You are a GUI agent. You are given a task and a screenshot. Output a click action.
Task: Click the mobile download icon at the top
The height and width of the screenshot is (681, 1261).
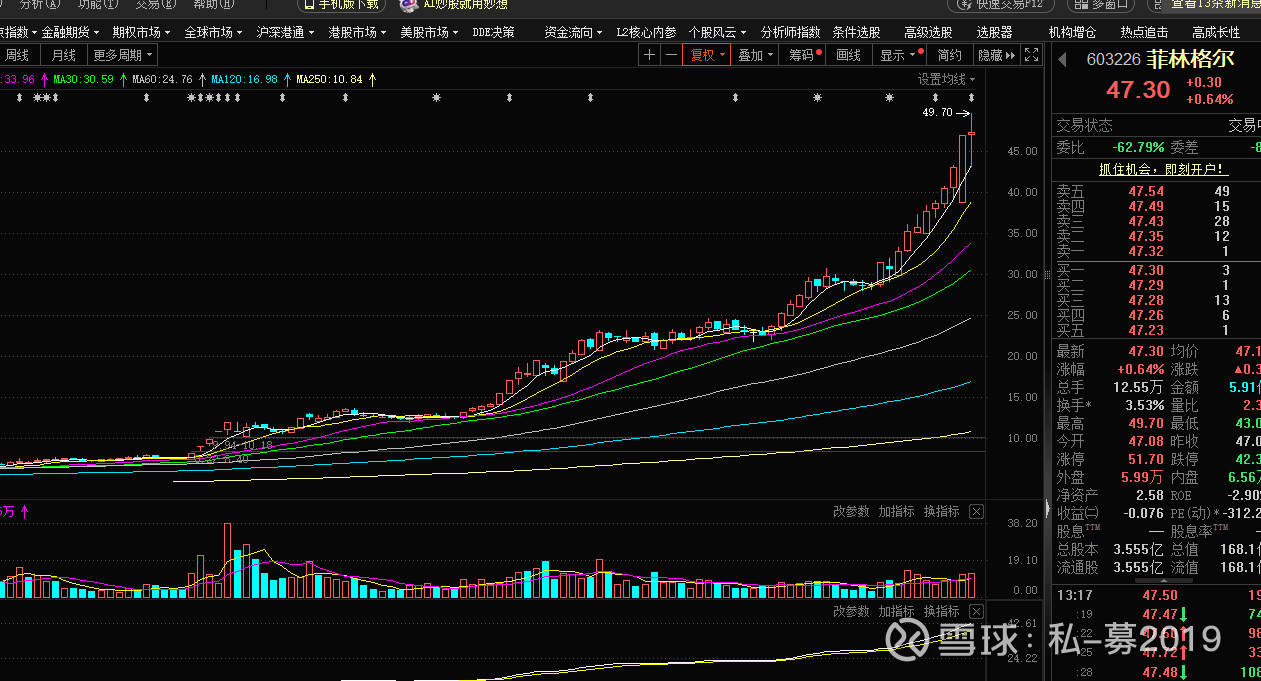[309, 4]
